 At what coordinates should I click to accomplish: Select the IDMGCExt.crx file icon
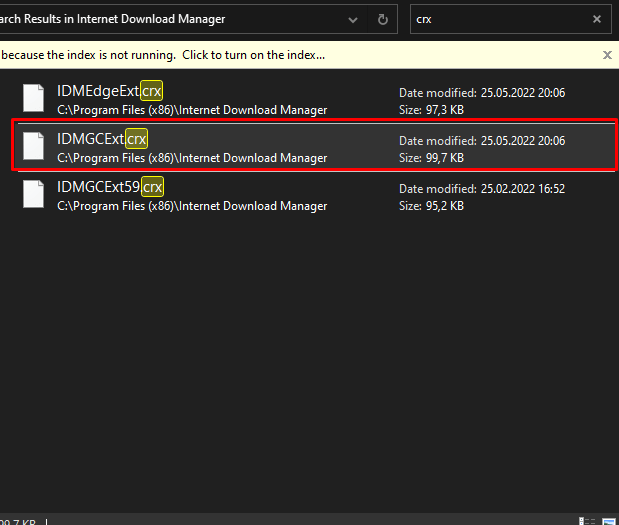pos(34,146)
